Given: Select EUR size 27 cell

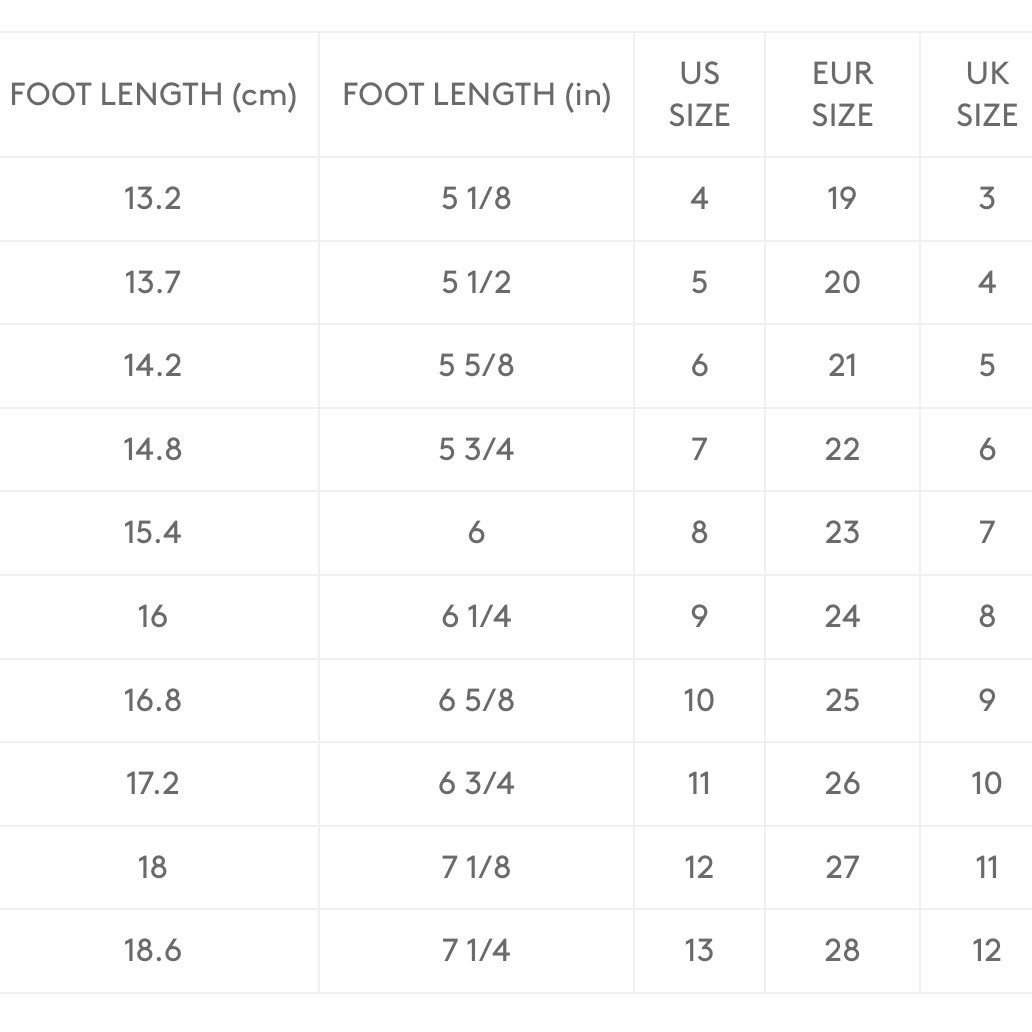Looking at the screenshot, I should point(842,866).
